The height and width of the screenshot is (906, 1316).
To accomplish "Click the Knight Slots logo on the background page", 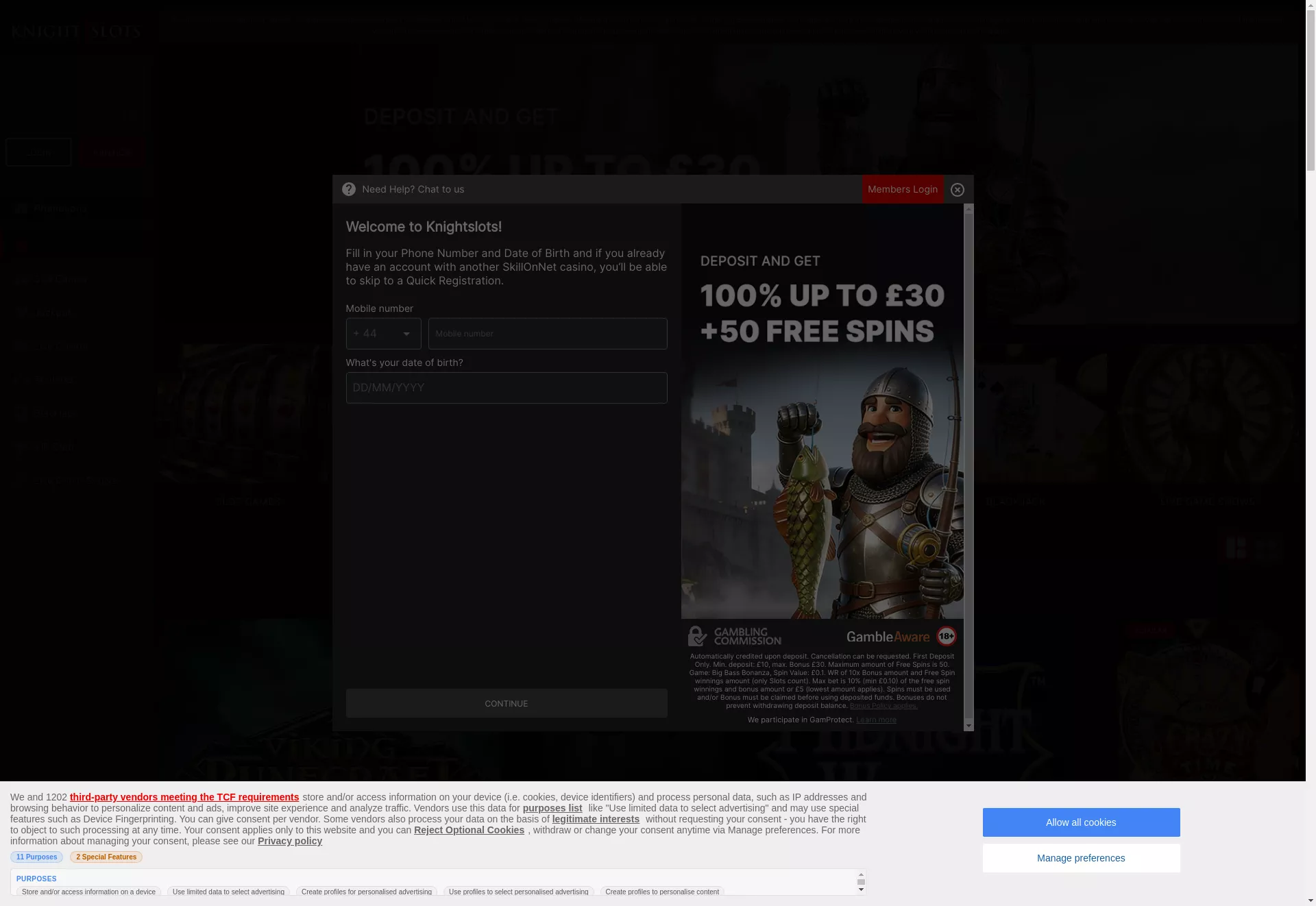I will tap(76, 32).
